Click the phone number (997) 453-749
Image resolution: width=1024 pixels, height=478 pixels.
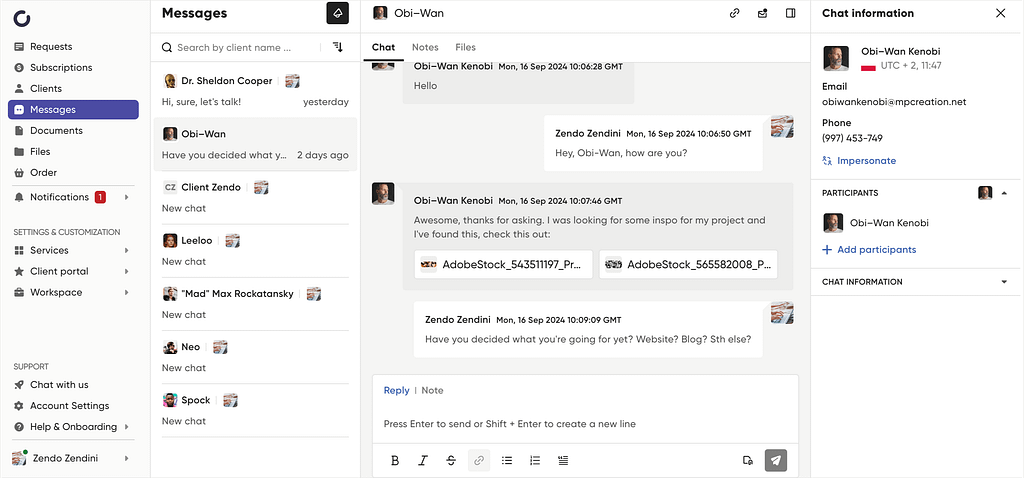(852, 138)
